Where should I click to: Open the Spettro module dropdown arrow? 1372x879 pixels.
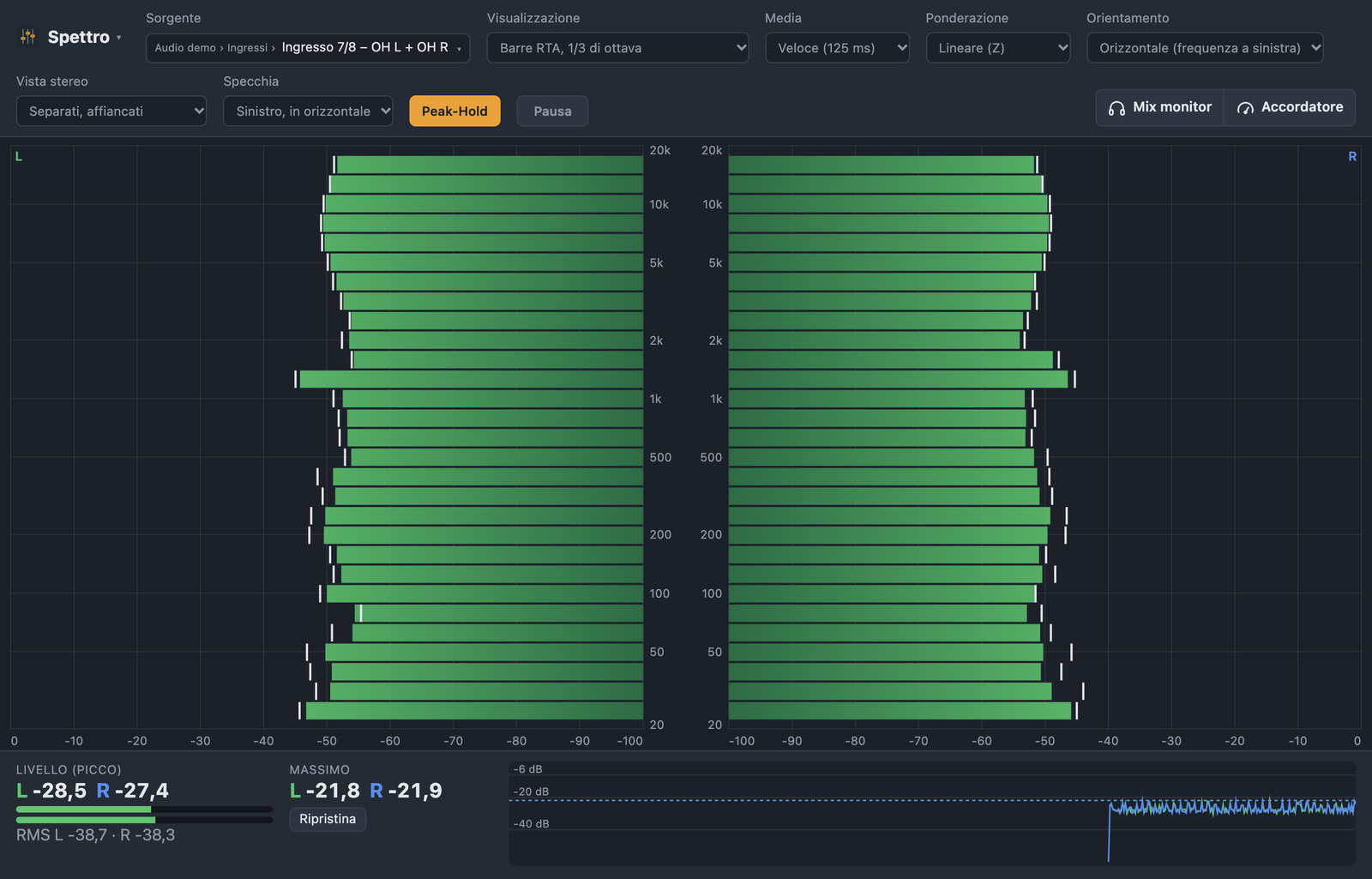pos(119,37)
